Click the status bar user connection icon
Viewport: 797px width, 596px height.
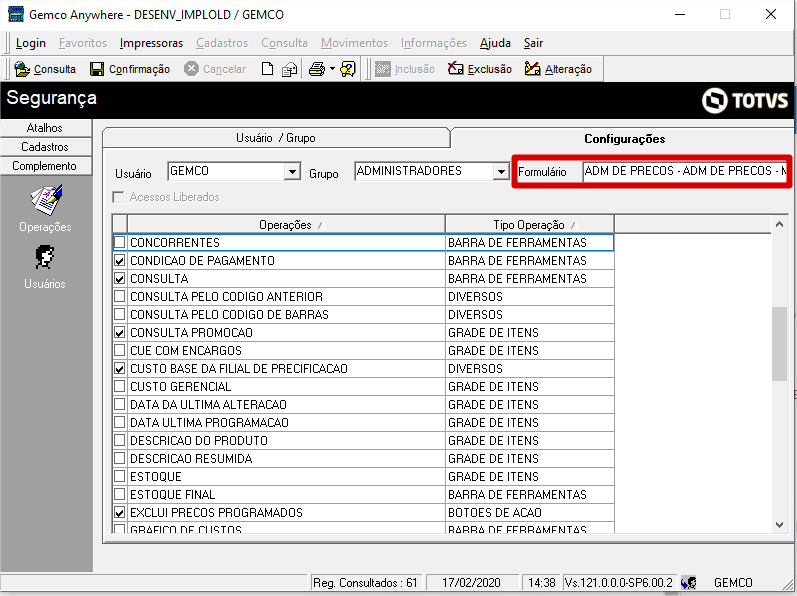click(689, 582)
